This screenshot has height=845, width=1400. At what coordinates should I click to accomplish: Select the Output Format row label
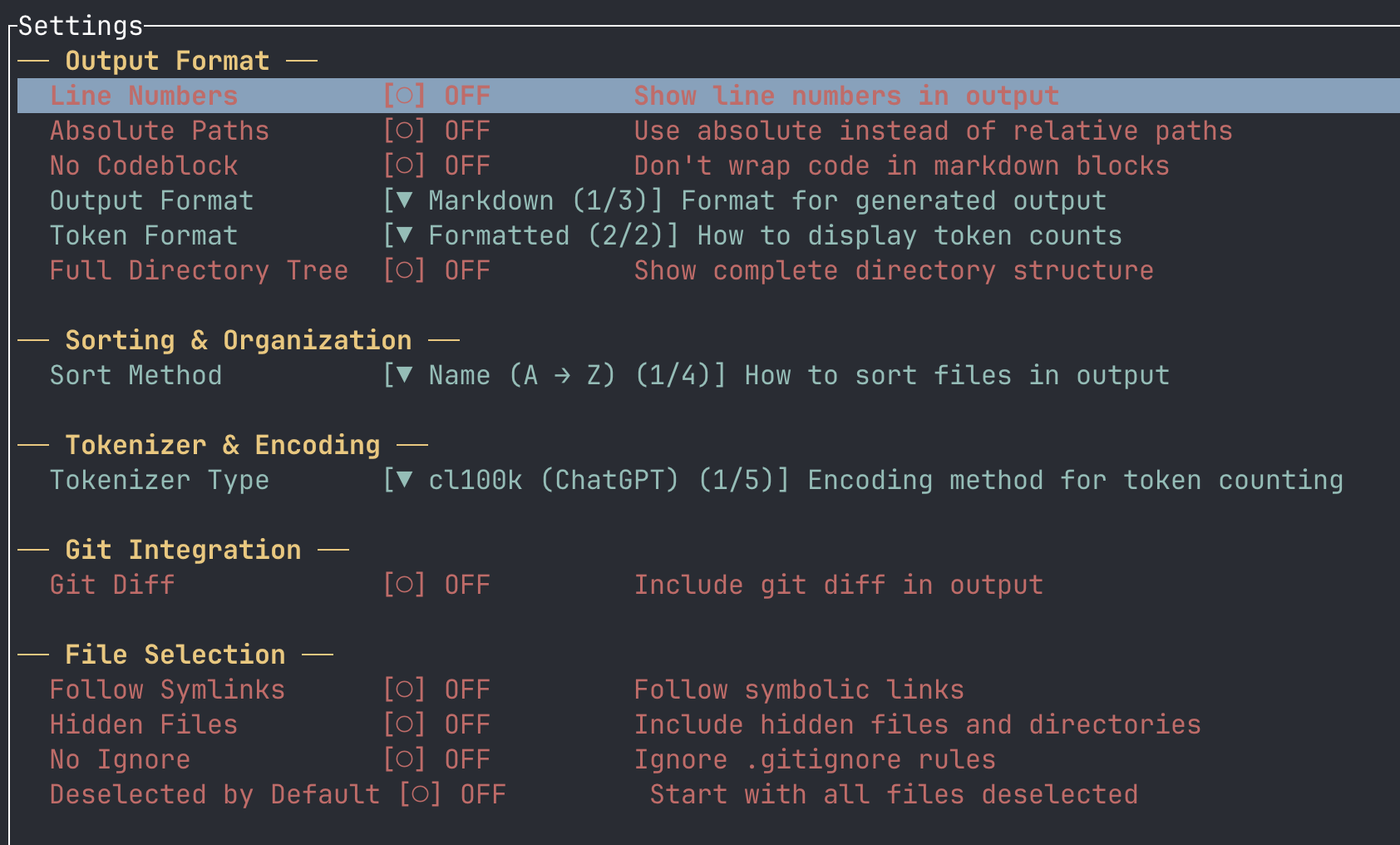click(x=152, y=200)
